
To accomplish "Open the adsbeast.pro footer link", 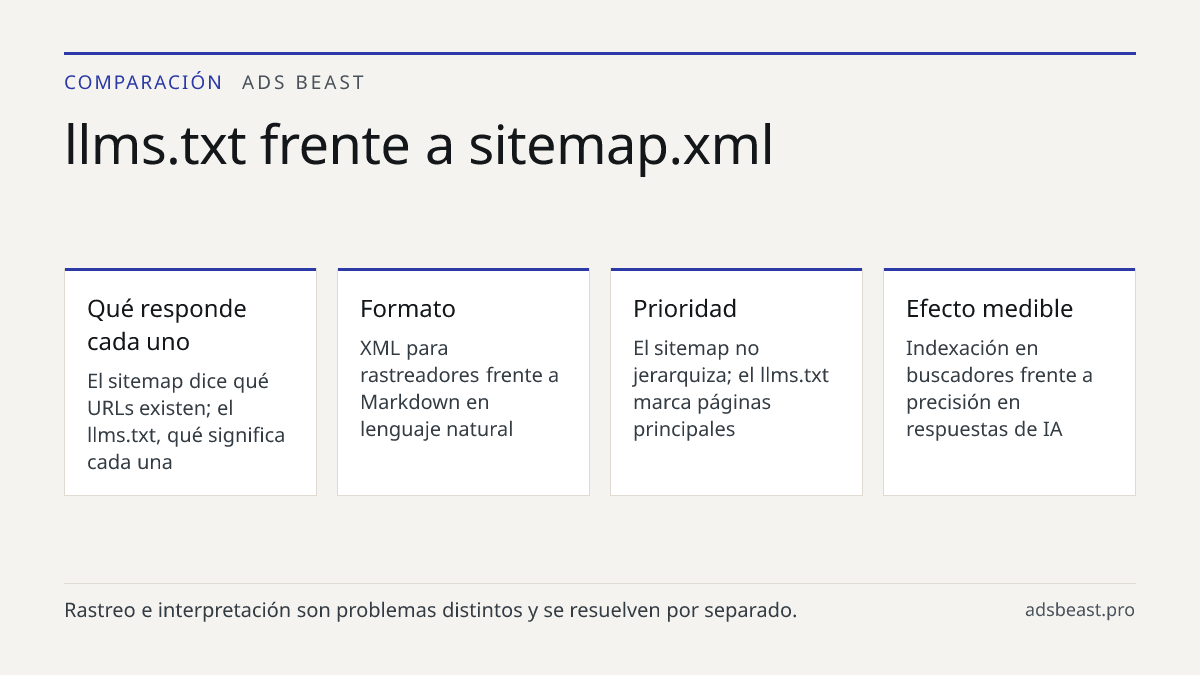I will click(1080, 610).
